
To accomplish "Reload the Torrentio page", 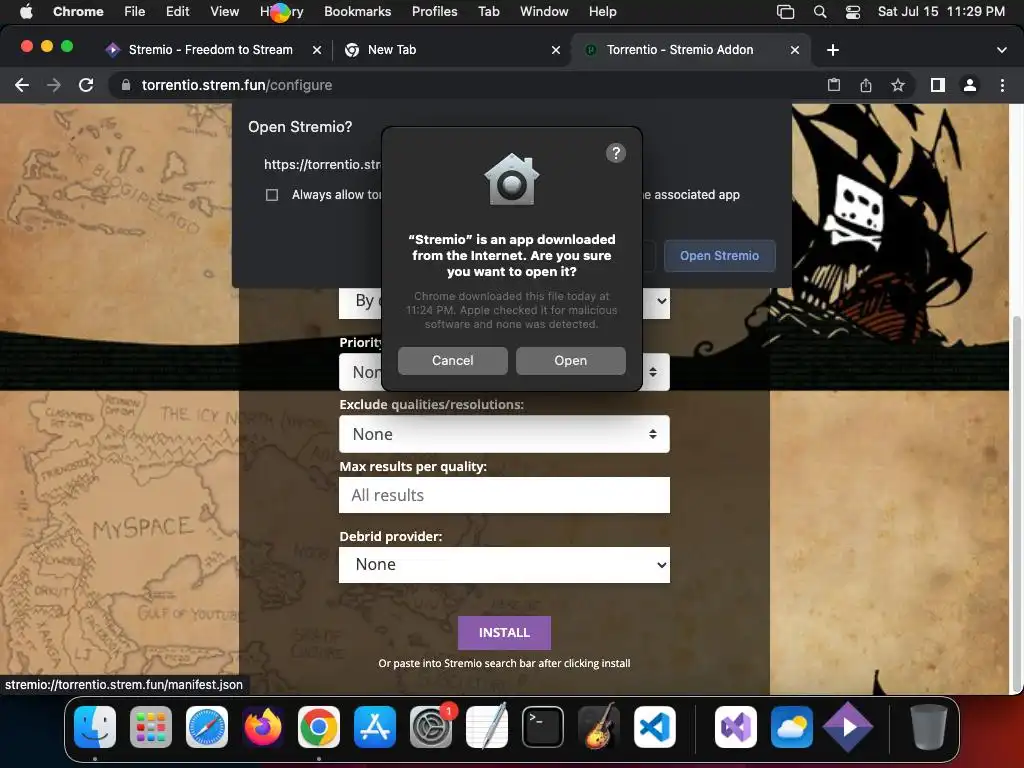I will (x=86, y=85).
